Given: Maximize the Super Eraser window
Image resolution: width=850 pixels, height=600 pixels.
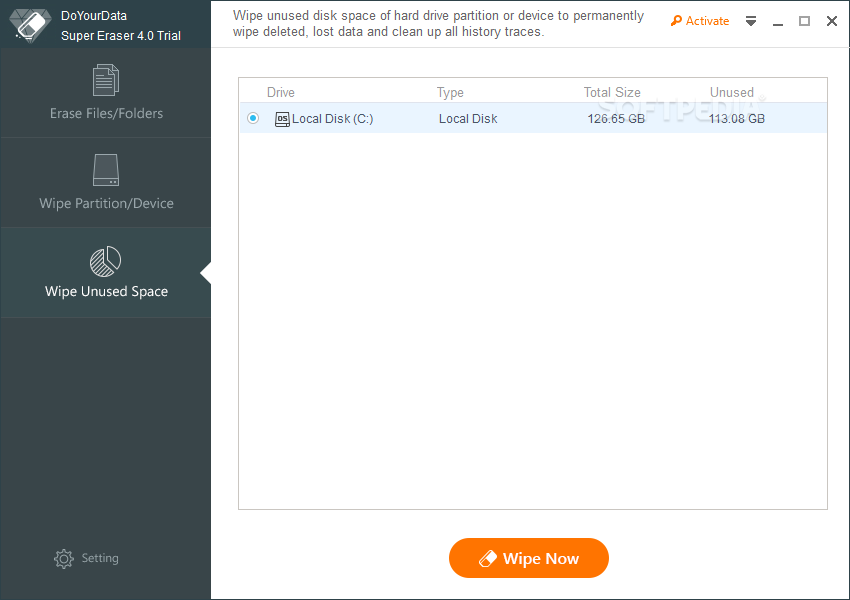Looking at the screenshot, I should click(x=804, y=21).
